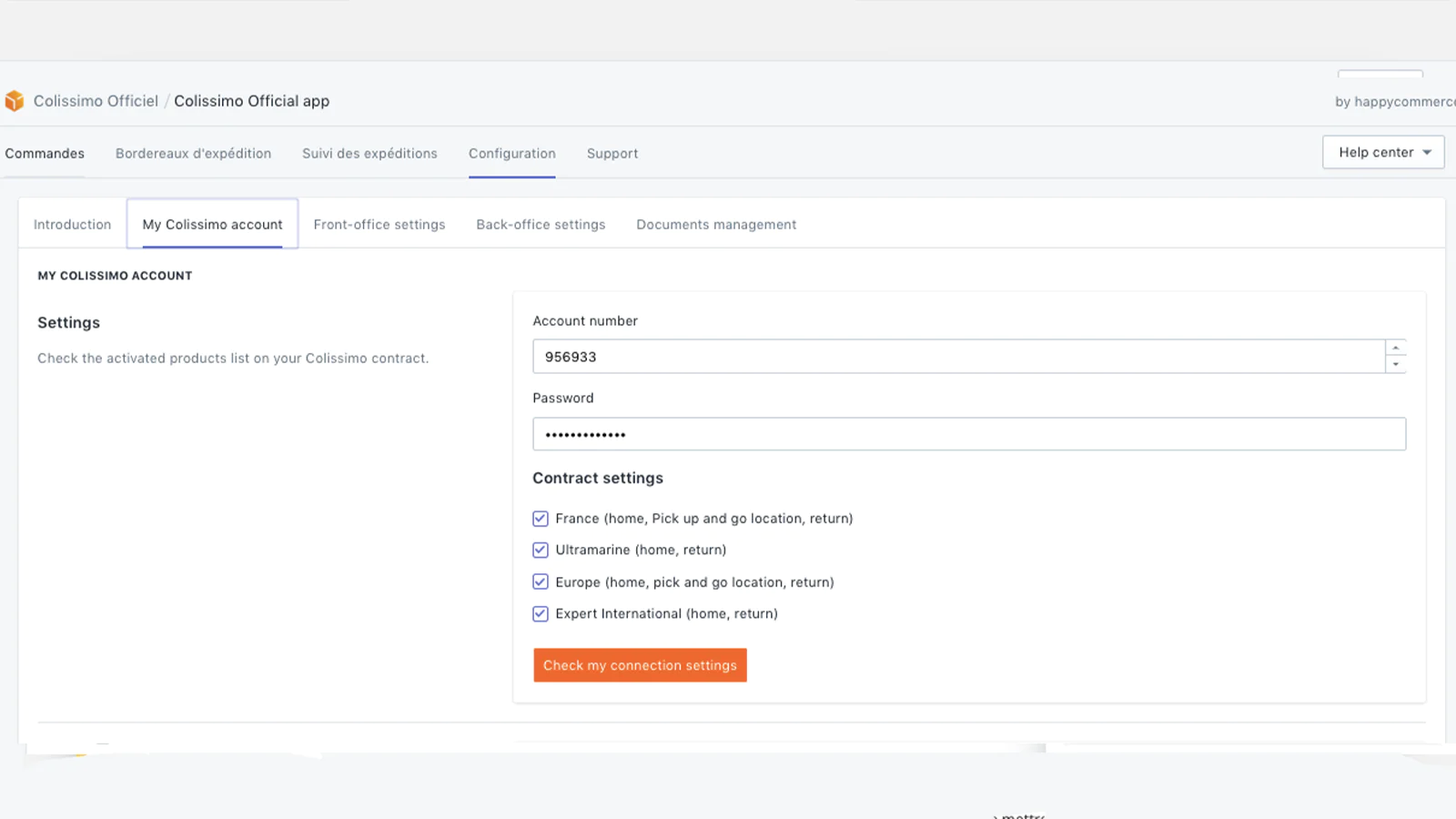Screen dimensions: 1456x819
Task: Decrement the account number with down arrow
Action: pos(1395,364)
